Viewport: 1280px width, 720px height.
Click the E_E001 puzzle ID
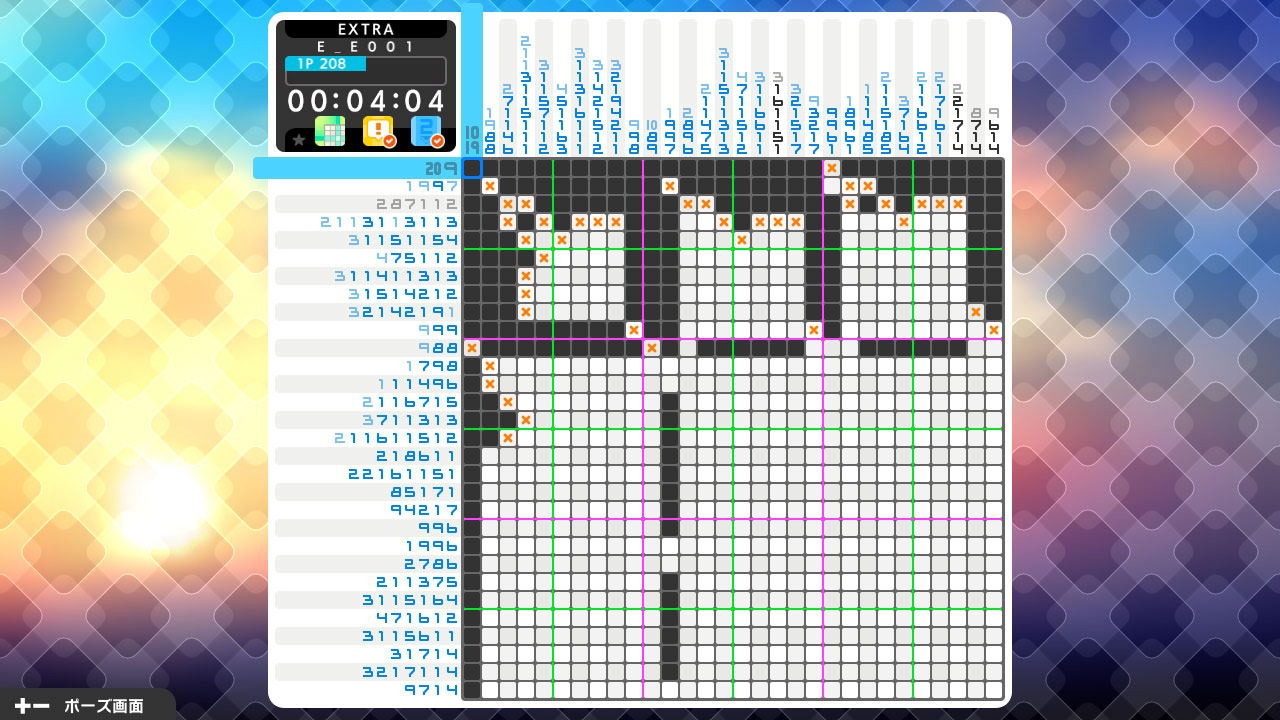tap(366, 46)
